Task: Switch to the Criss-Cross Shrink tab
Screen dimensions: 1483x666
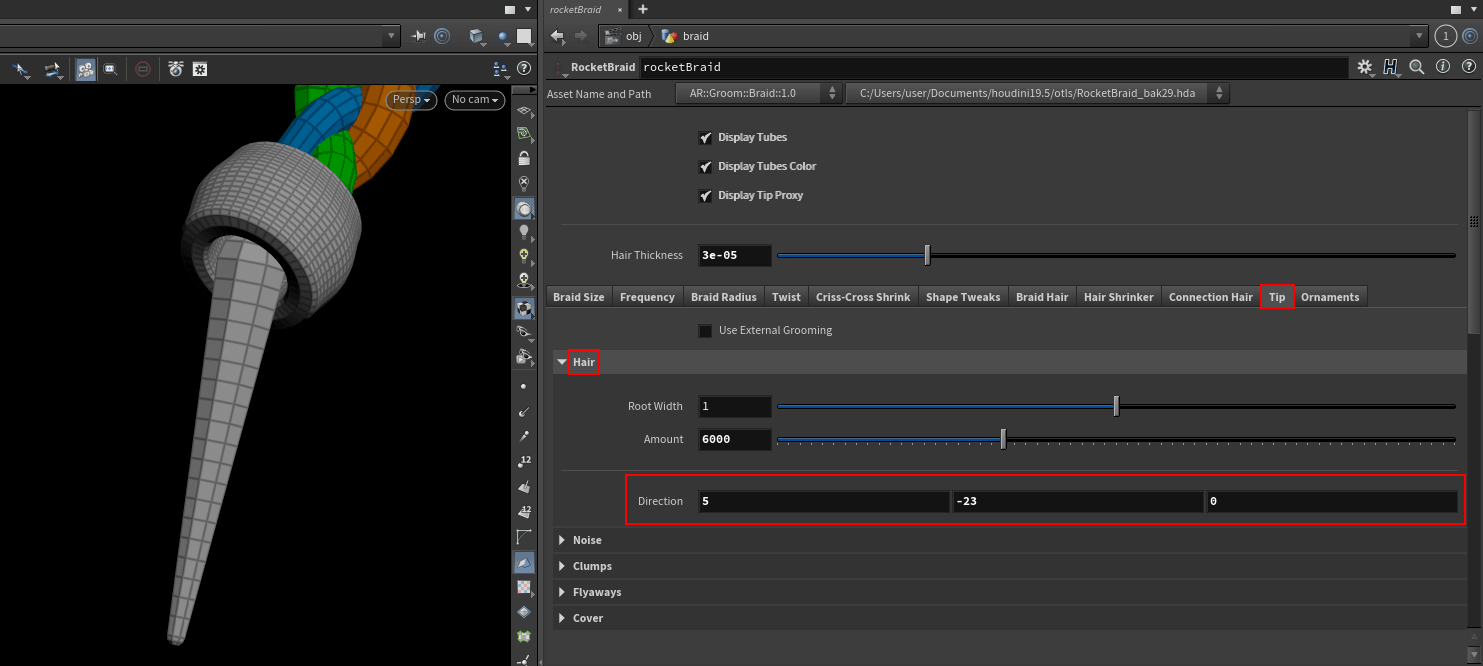Action: [863, 297]
